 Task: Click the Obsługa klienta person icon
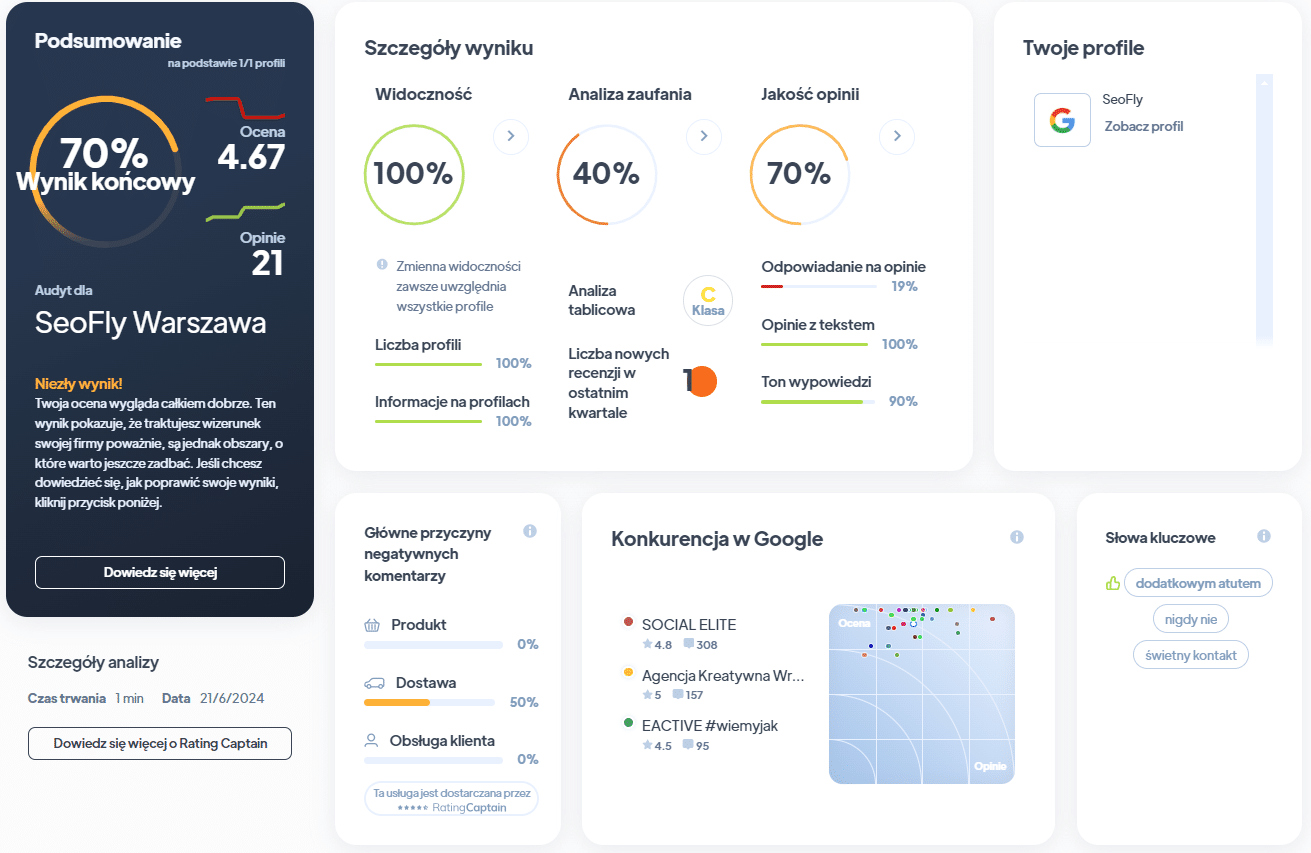372,741
